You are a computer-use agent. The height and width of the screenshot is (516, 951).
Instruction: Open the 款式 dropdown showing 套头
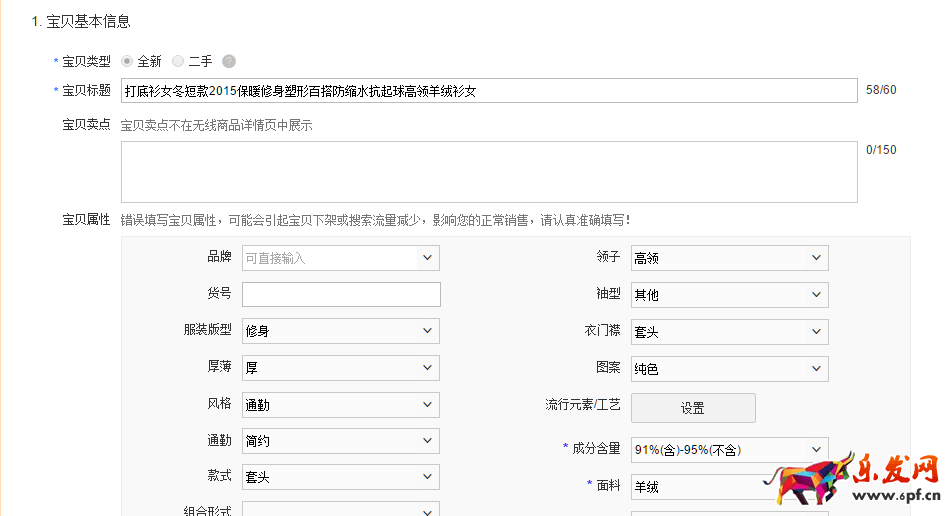pos(340,477)
